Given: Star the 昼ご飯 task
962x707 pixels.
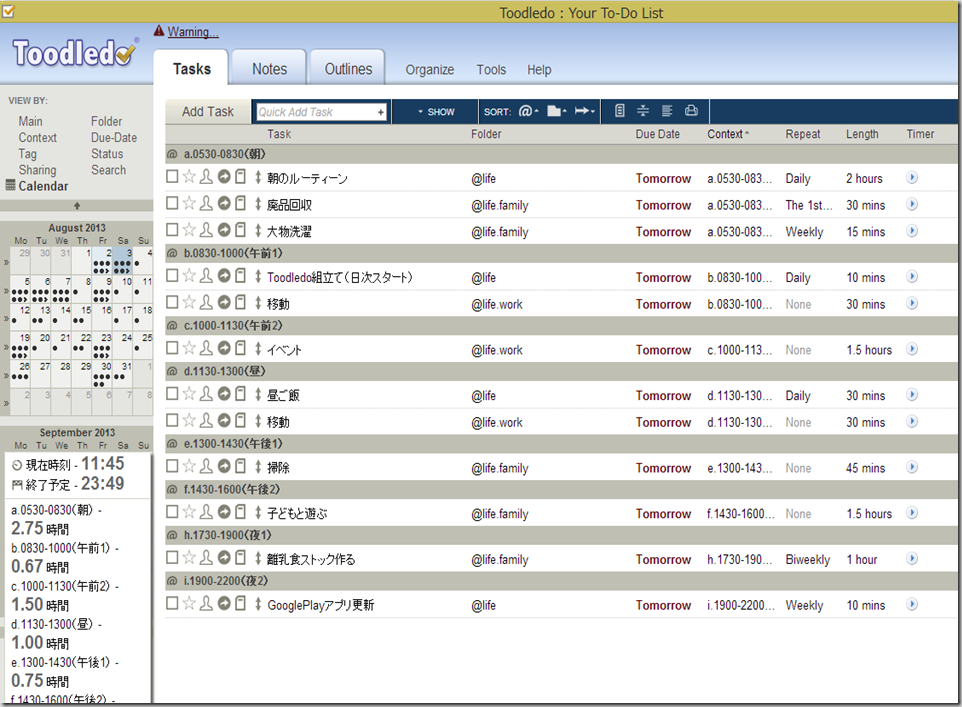Looking at the screenshot, I should coord(189,394).
